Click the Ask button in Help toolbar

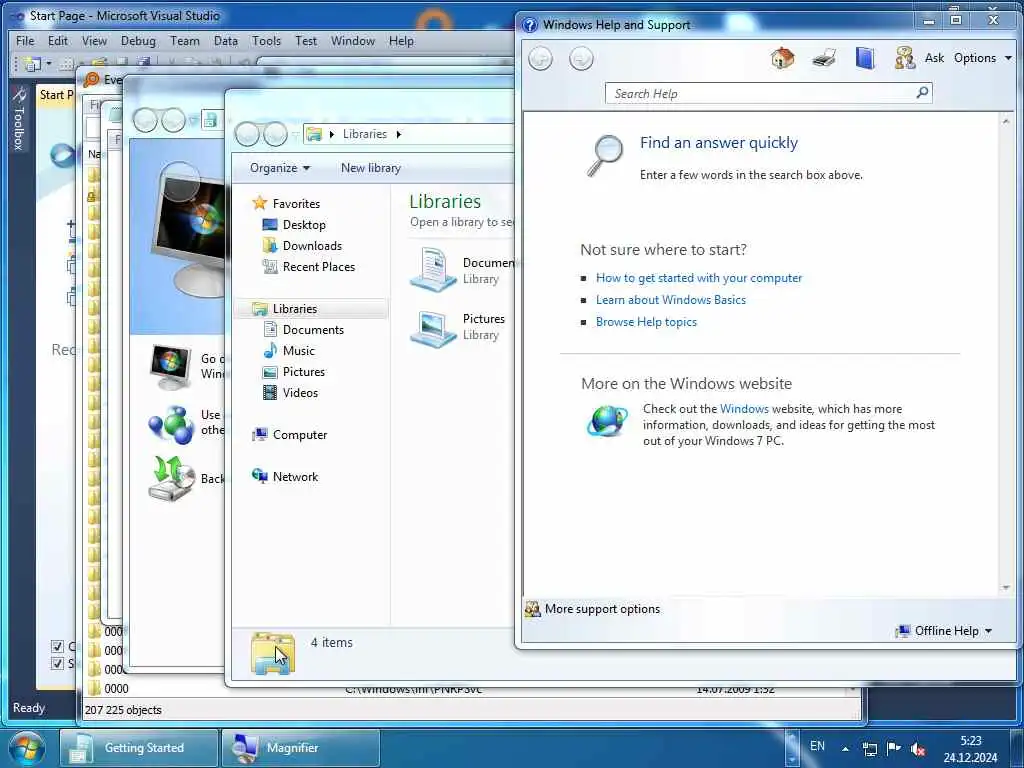[934, 58]
